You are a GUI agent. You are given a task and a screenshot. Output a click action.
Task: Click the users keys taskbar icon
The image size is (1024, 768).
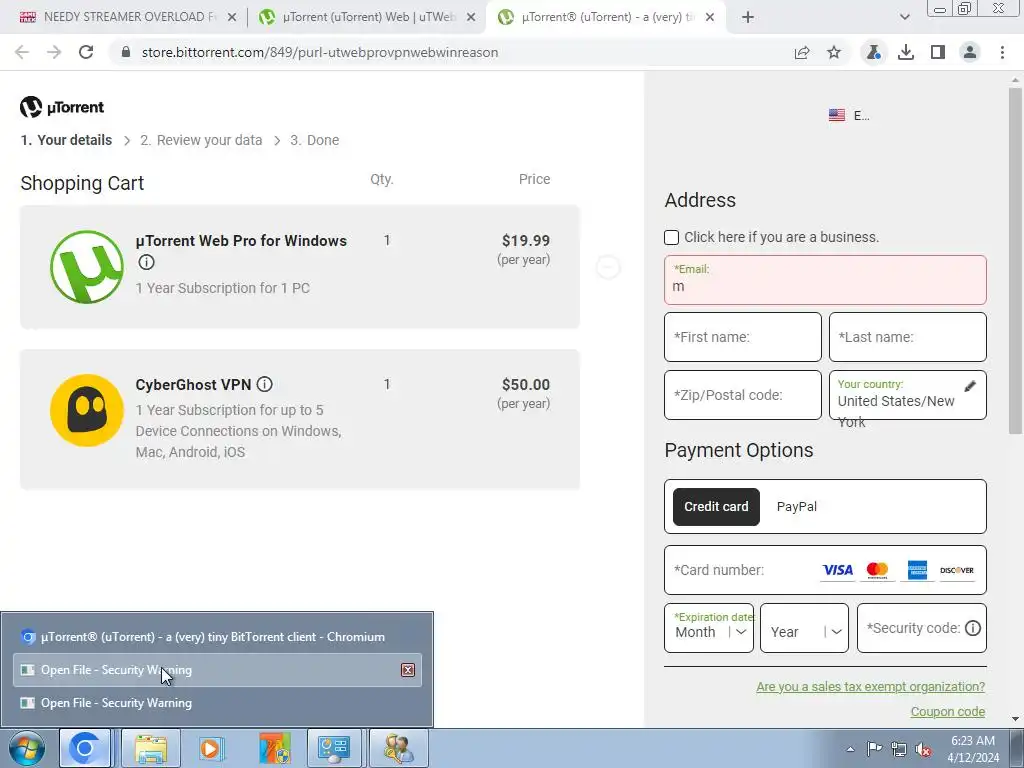[x=398, y=748]
